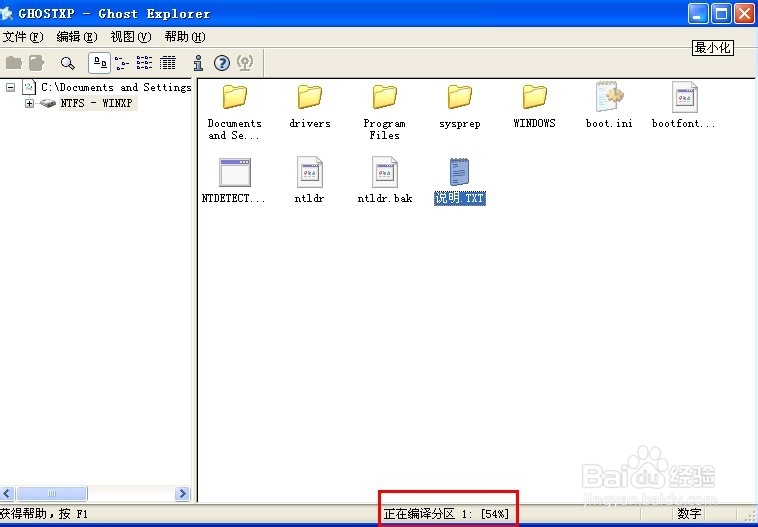Image resolution: width=758 pixels, height=527 pixels.
Task: Select the WINDOWS folder
Action: pyautogui.click(x=535, y=106)
